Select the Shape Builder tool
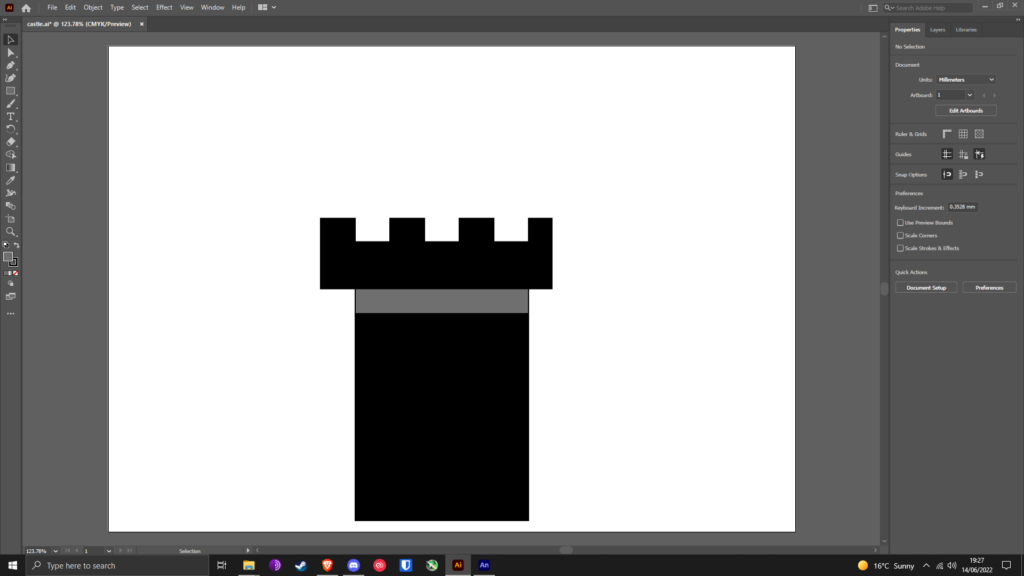The width and height of the screenshot is (1024, 576). [x=10, y=155]
